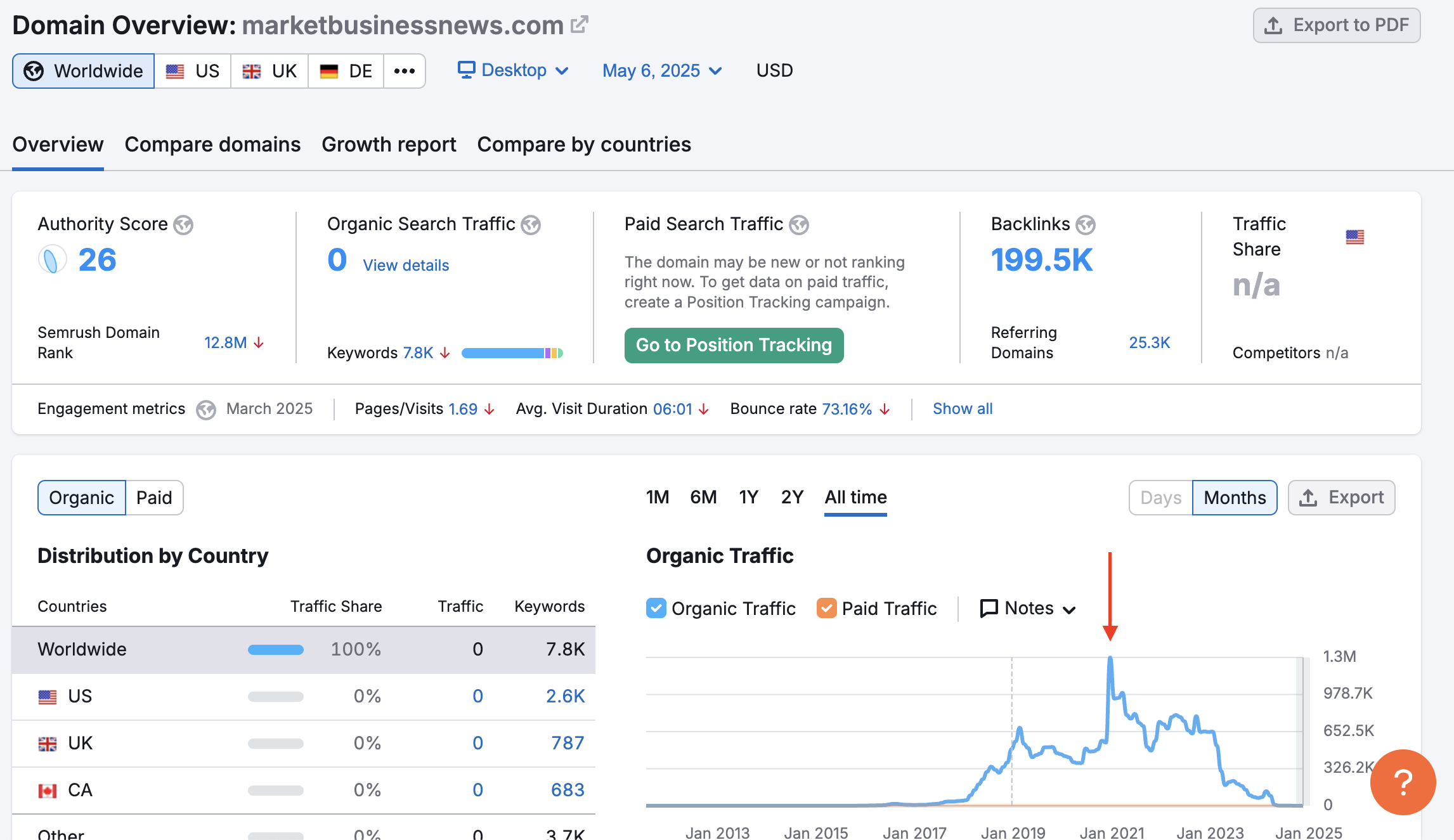Switch to the Paid toggle
1454x840 pixels.
tap(154, 498)
